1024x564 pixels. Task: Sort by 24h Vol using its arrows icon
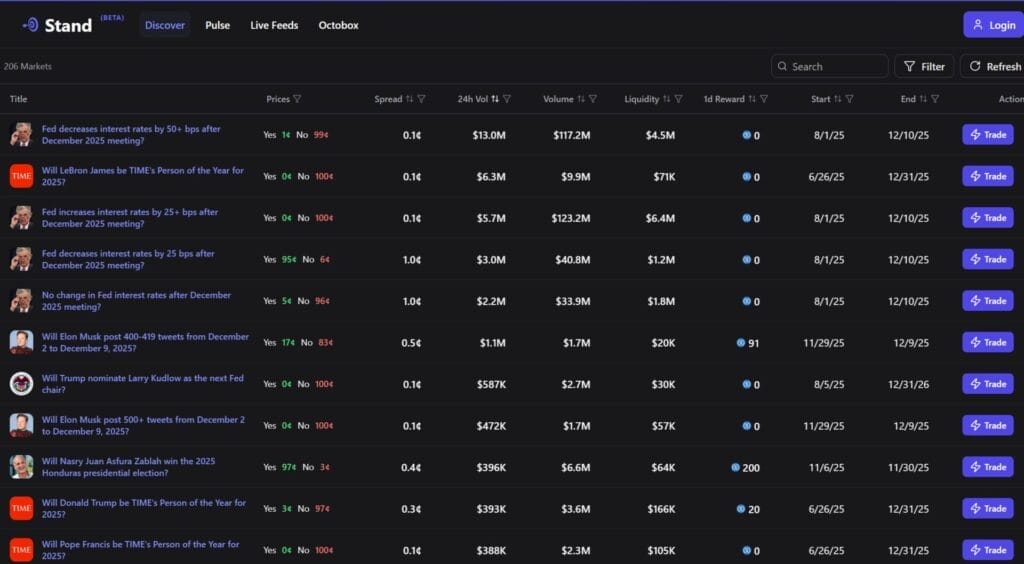coord(495,99)
